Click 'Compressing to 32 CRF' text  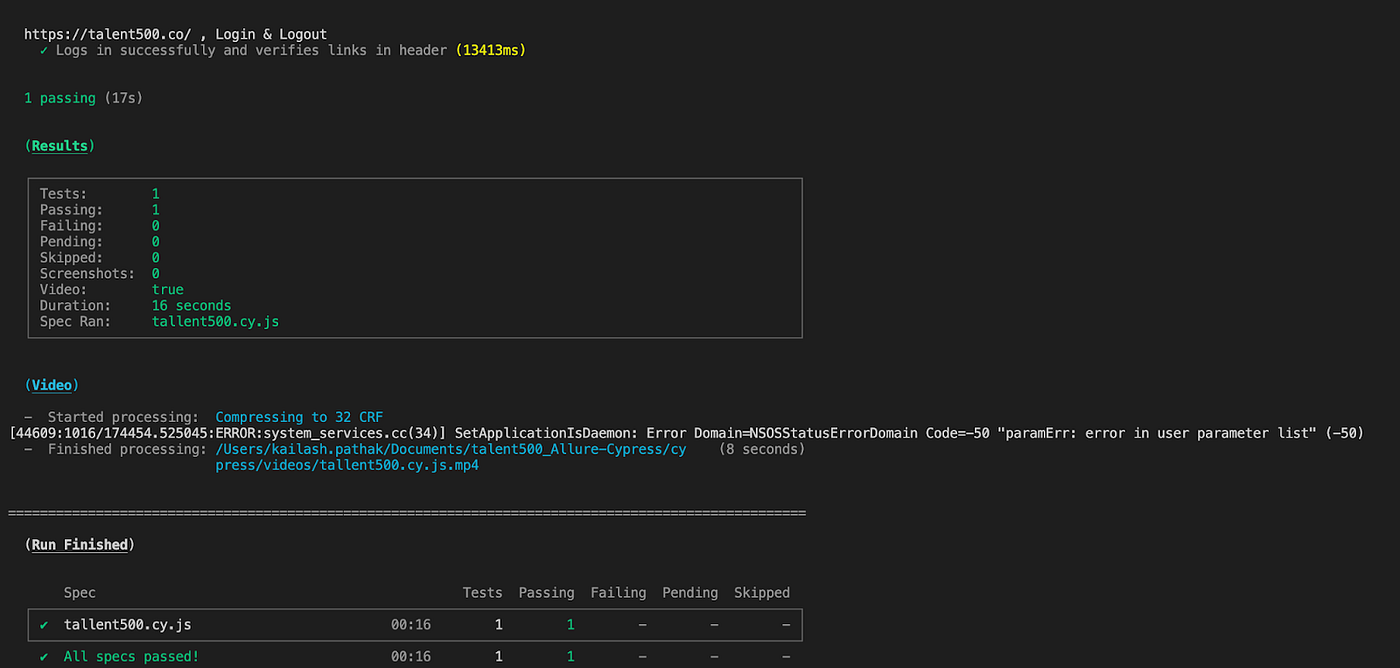299,417
